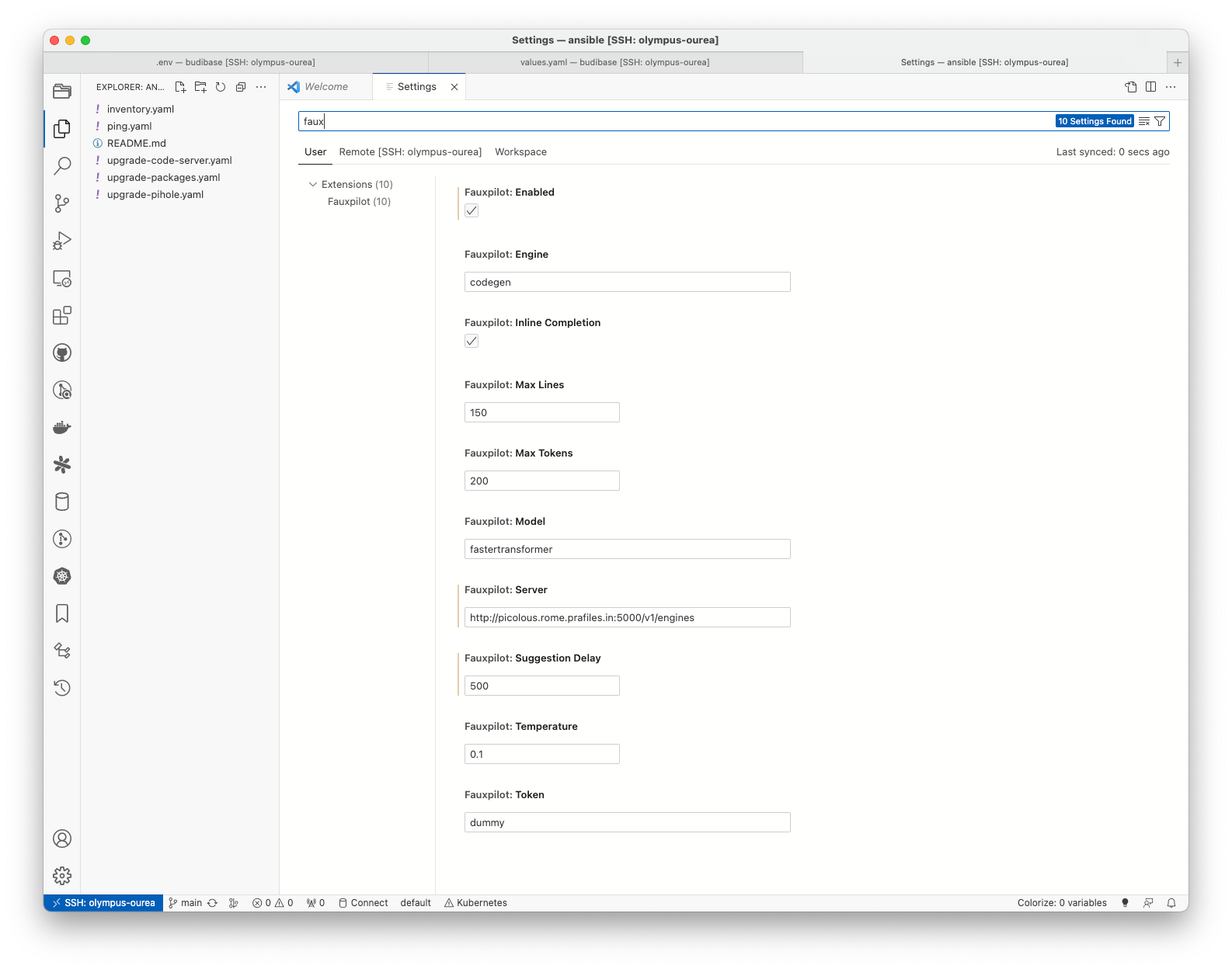
Task: Switch to the Workspace settings tab
Action: coord(520,151)
